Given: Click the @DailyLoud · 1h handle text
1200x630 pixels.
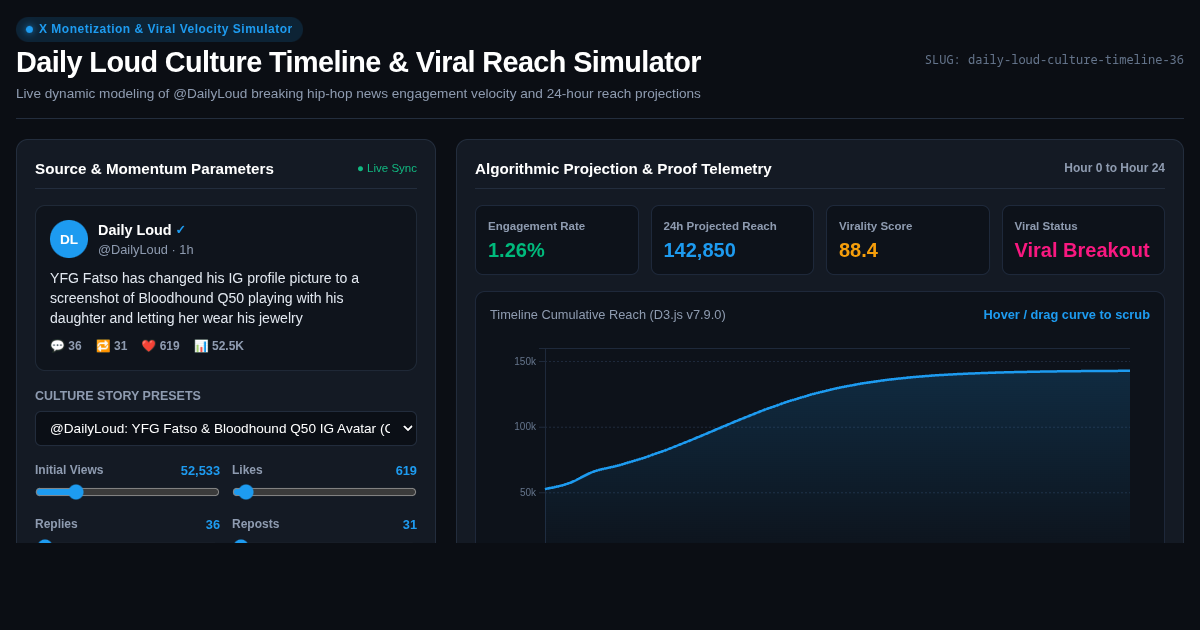Looking at the screenshot, I should pos(146,250).
